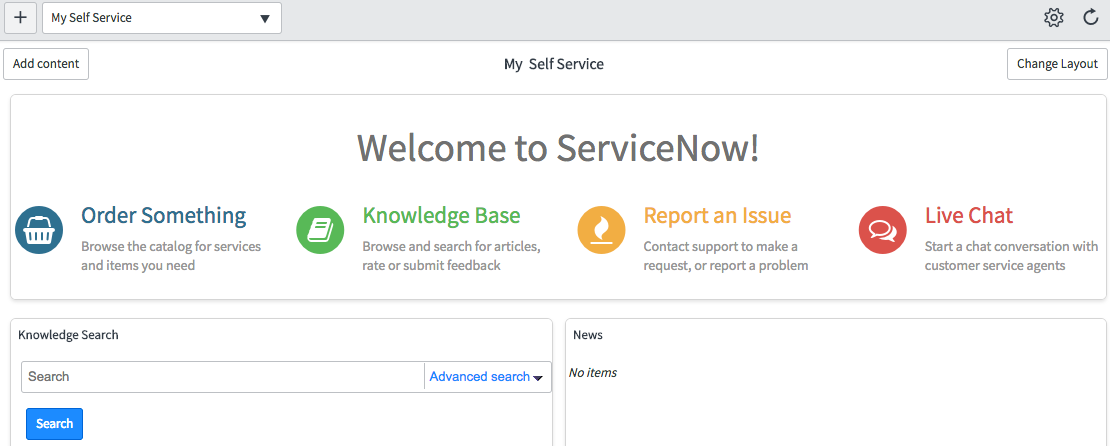Follow the Report an Issue heading link
Screen dimensions: 1110x446
click(x=717, y=216)
